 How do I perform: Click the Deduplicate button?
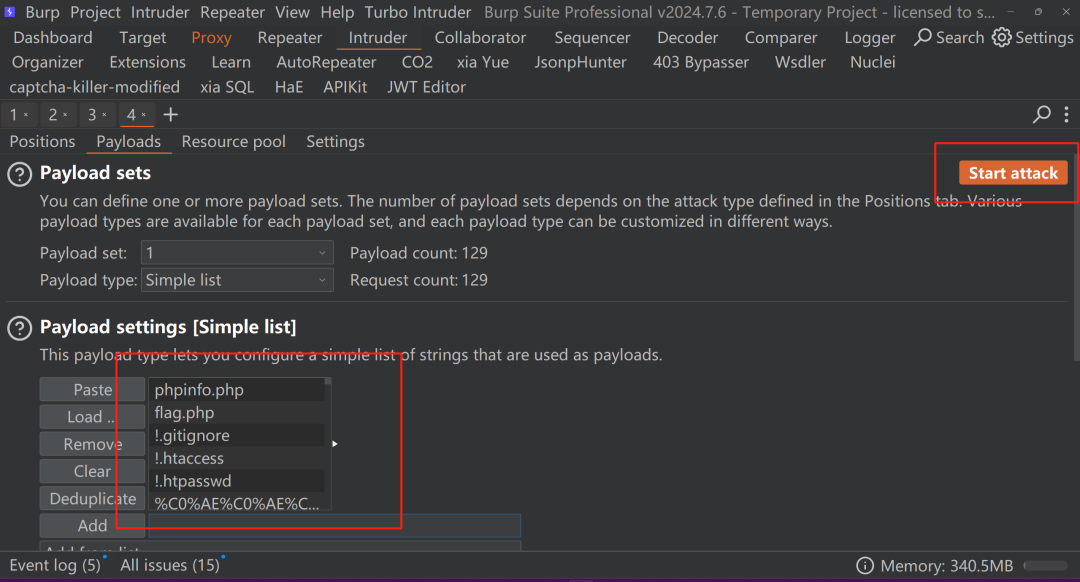click(x=92, y=499)
